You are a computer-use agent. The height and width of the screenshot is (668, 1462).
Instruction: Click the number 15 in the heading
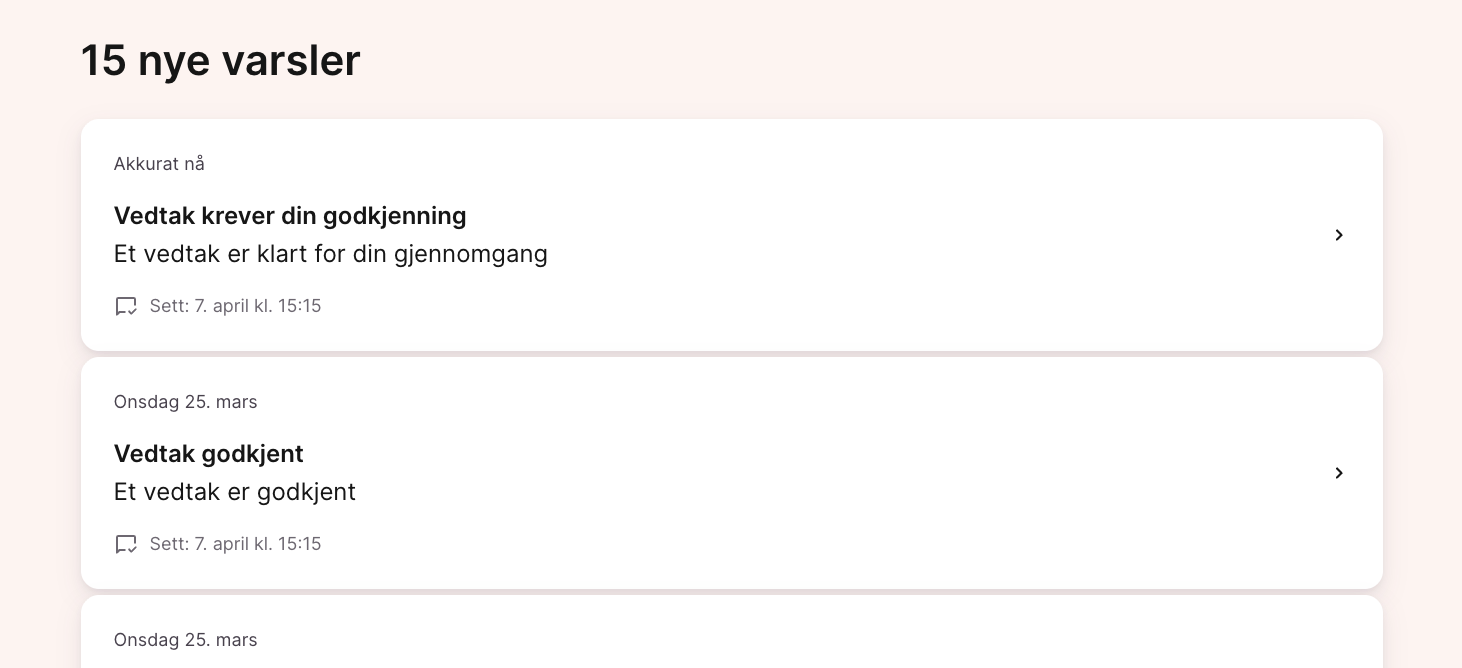pos(103,60)
